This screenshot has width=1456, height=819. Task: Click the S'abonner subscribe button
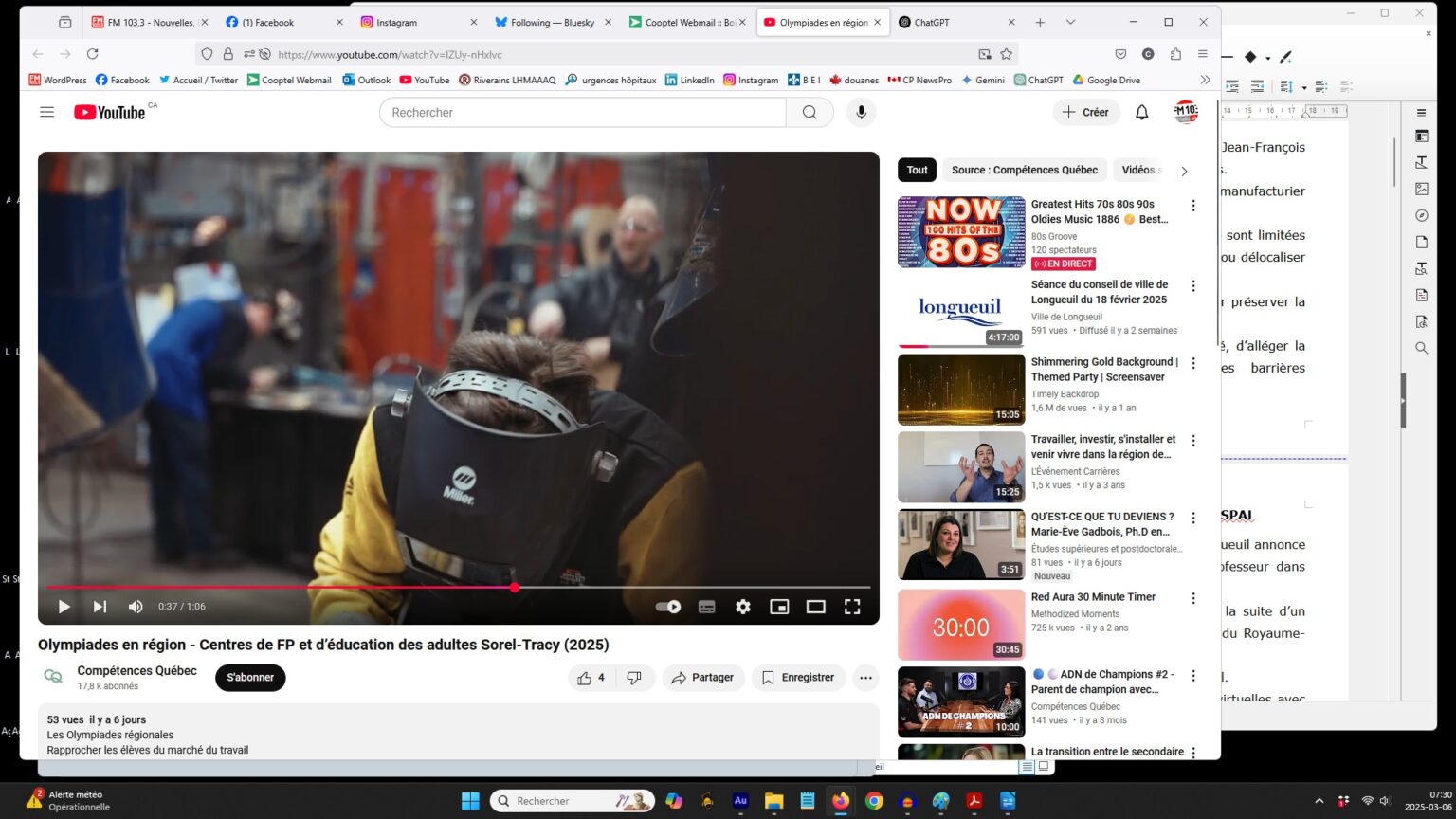click(x=250, y=678)
